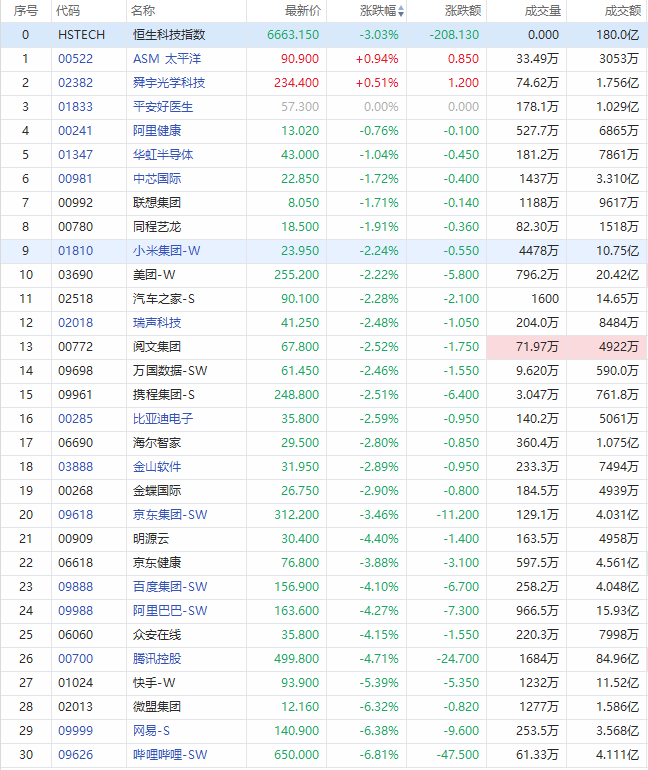The height and width of the screenshot is (770, 648).
Task: Select code 03690 cell
Action: [x=76, y=275]
